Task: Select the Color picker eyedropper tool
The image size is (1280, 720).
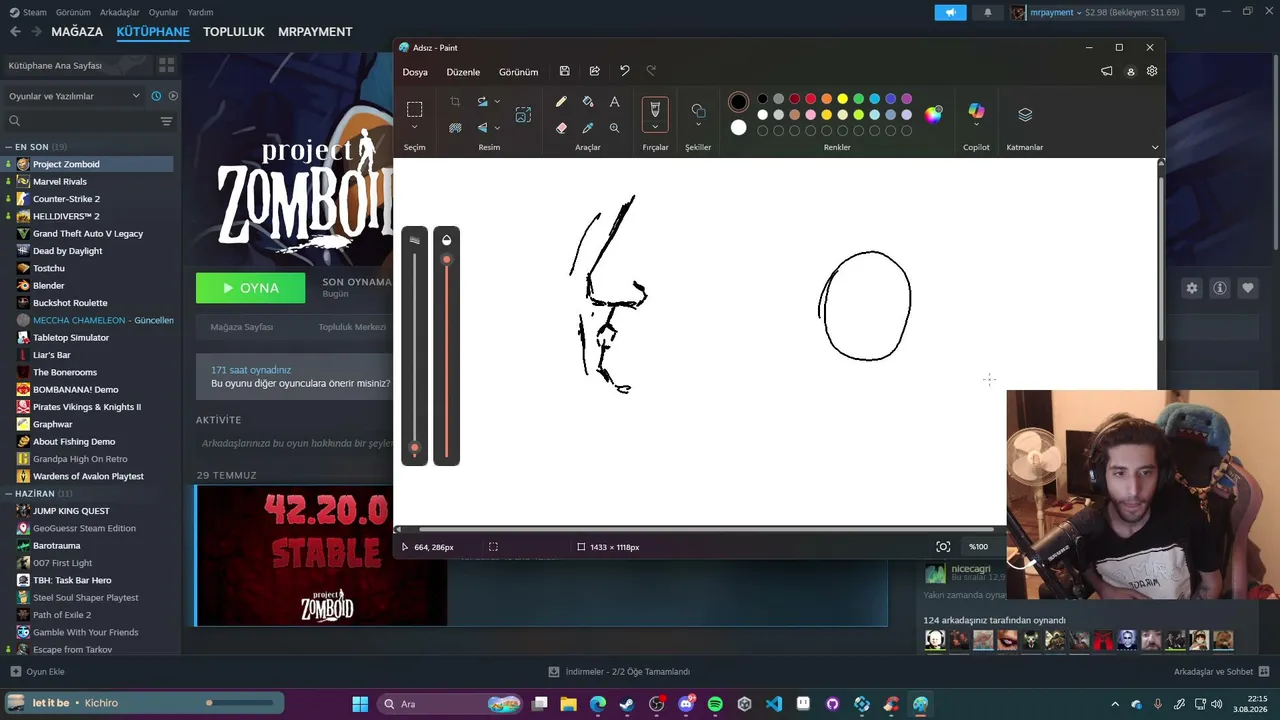Action: pyautogui.click(x=588, y=128)
